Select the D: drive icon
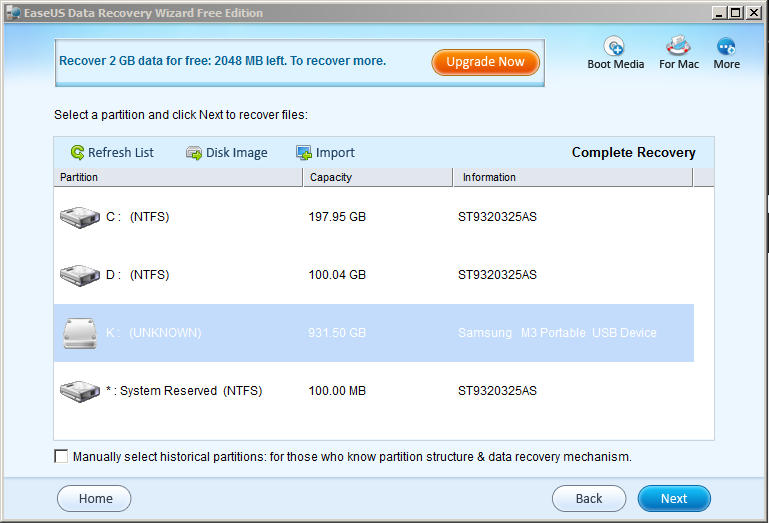The width and height of the screenshot is (769, 523). 79,275
